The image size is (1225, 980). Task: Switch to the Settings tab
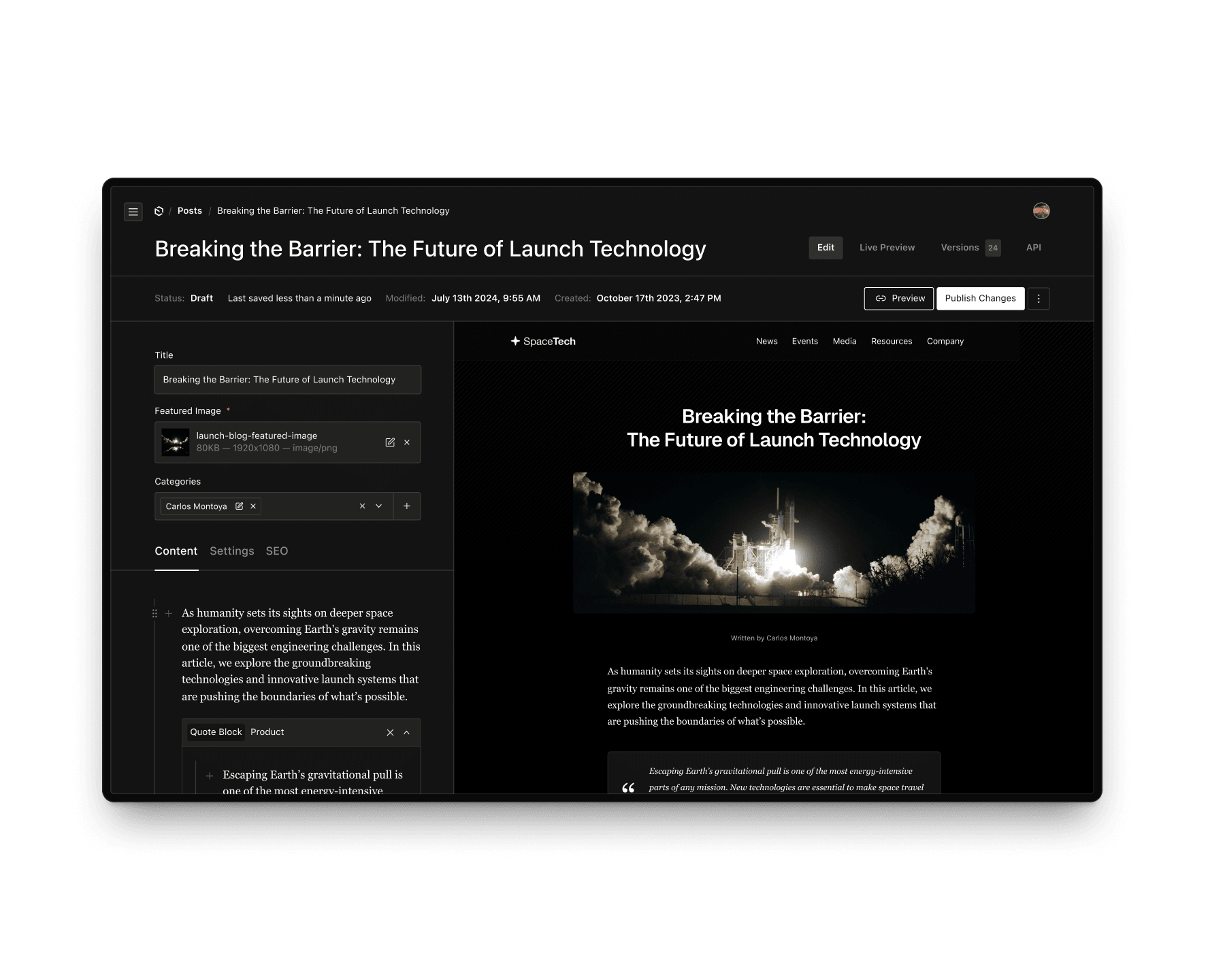(x=231, y=551)
